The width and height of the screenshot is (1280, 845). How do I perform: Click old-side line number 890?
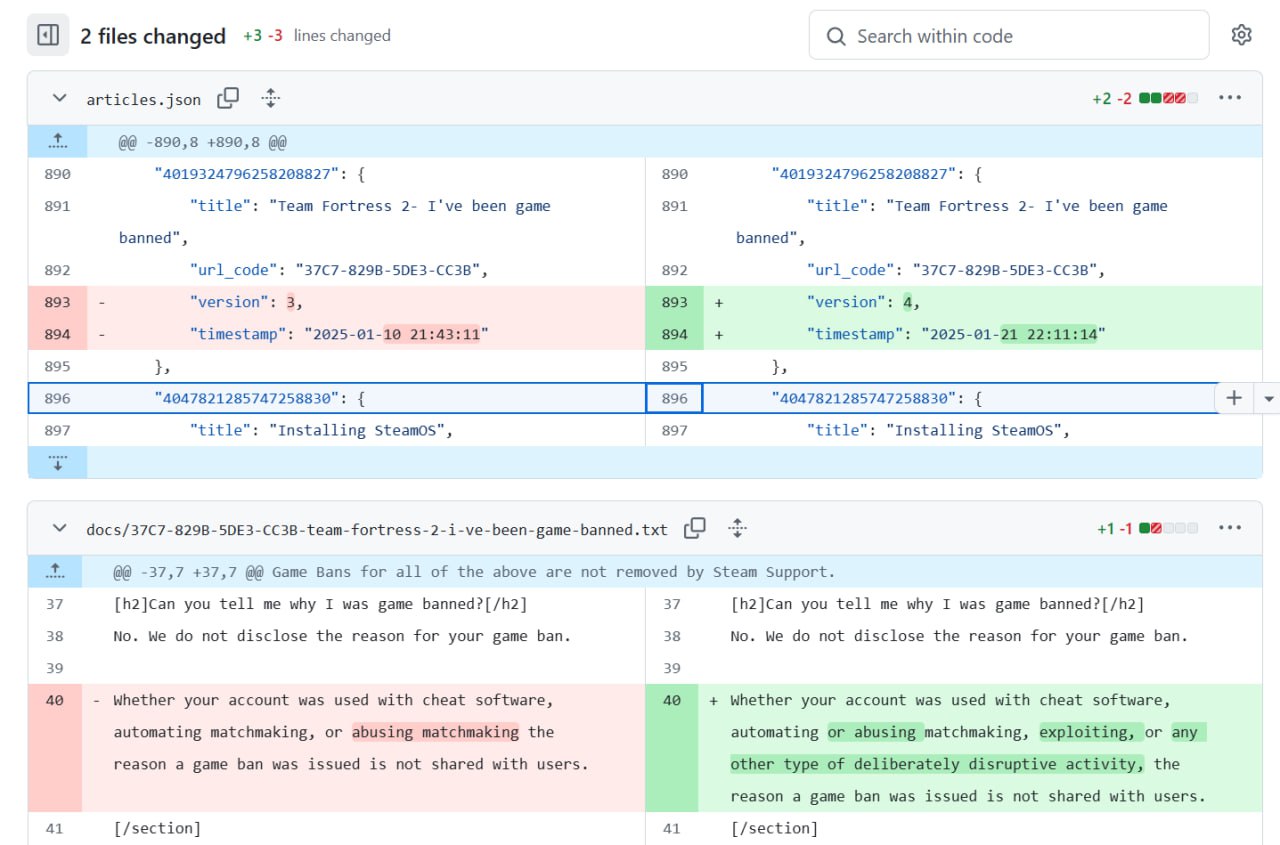pyautogui.click(x=58, y=174)
